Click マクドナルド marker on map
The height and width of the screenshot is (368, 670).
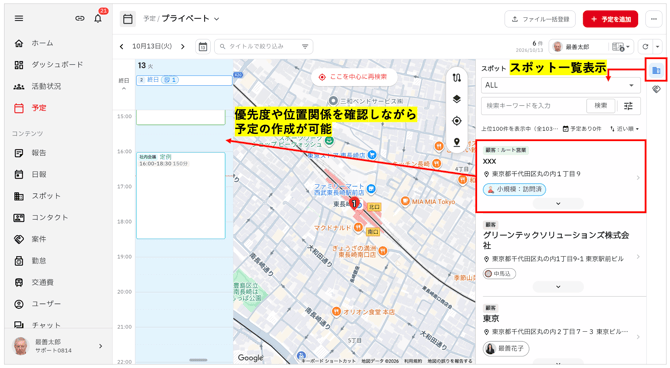point(359,228)
